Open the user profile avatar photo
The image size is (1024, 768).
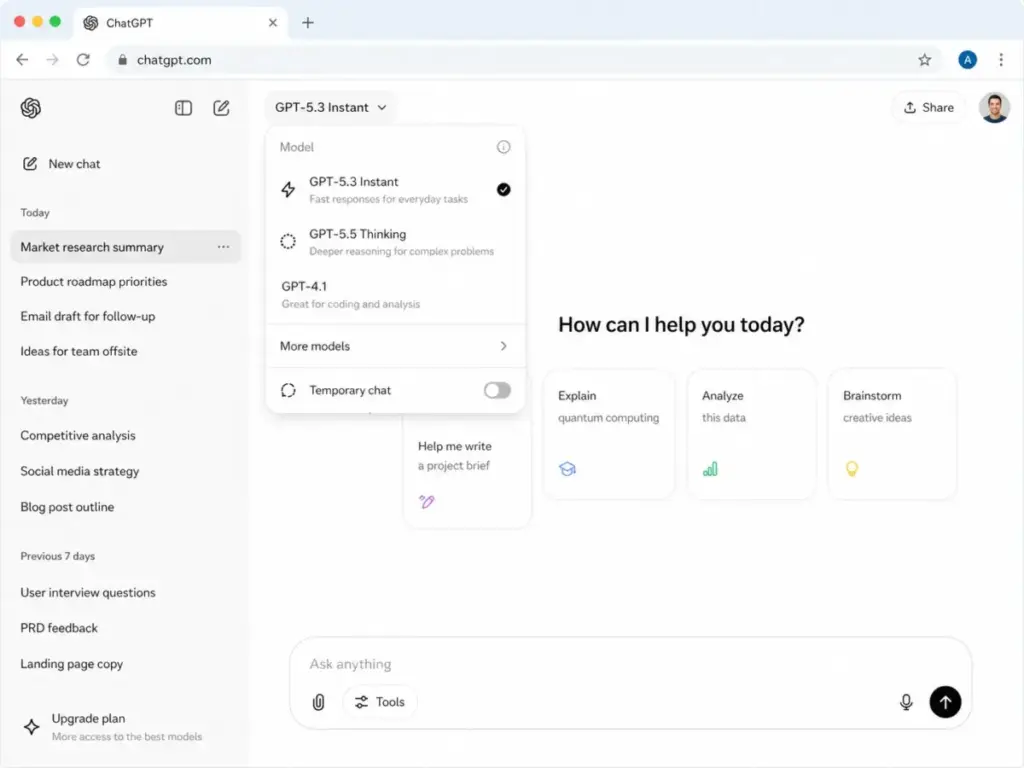pyautogui.click(x=994, y=108)
